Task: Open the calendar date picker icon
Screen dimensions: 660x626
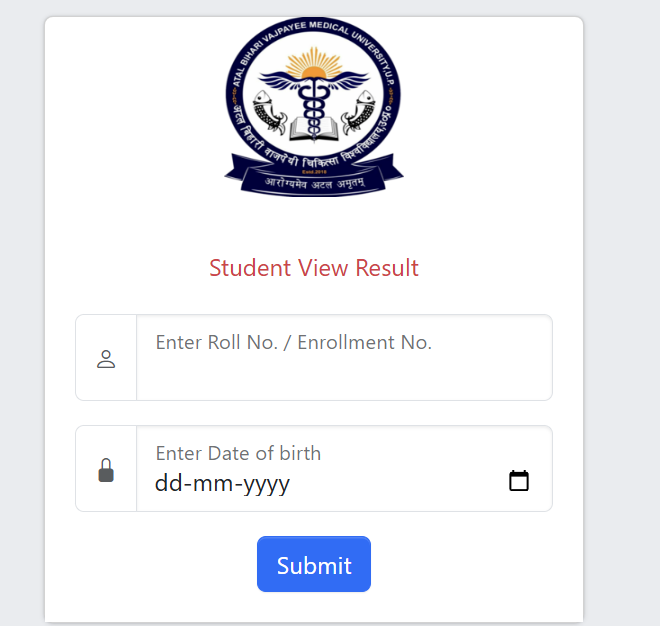Action: click(519, 480)
